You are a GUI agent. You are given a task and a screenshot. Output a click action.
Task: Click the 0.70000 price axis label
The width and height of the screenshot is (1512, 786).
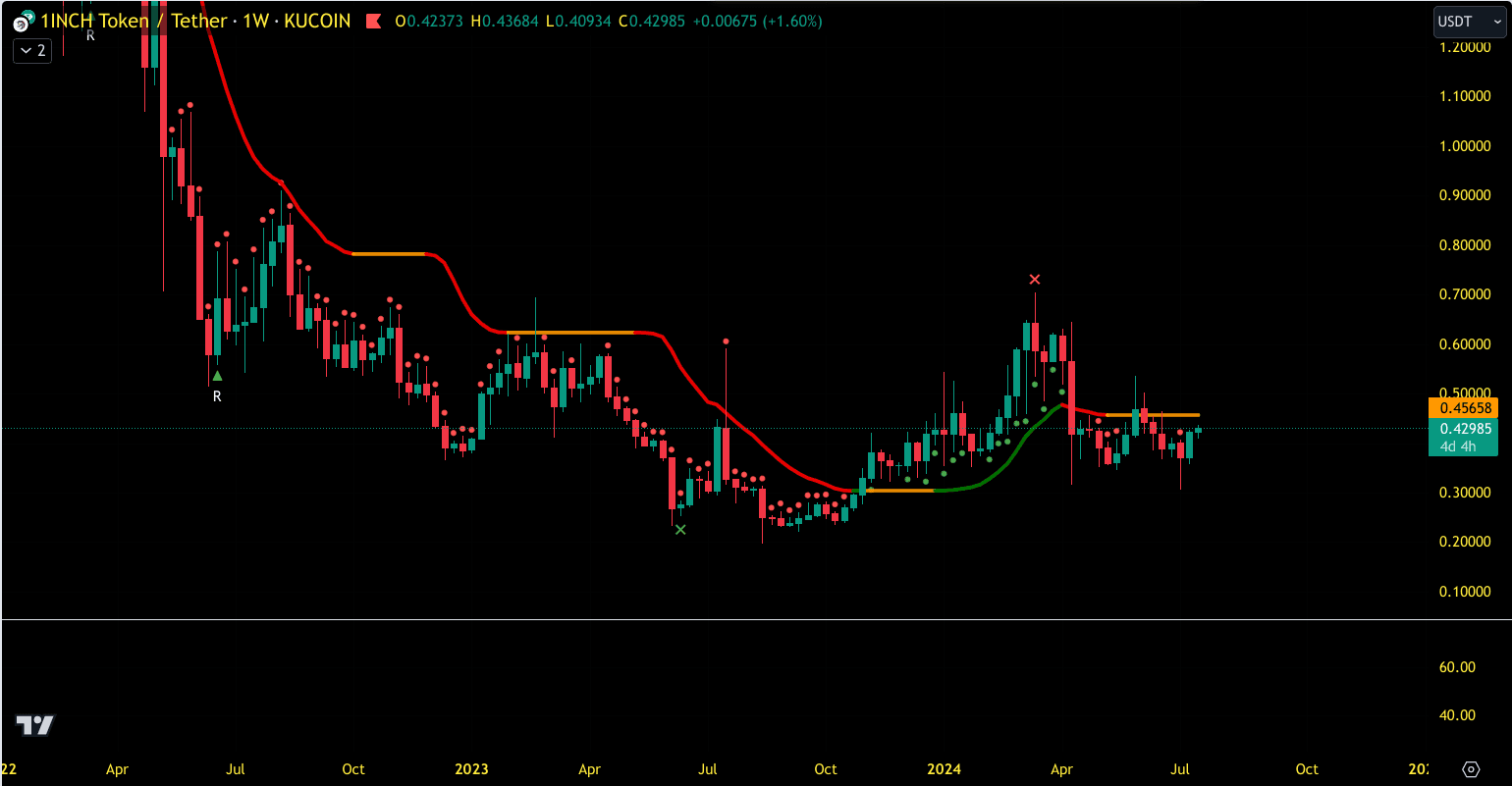(x=1464, y=294)
